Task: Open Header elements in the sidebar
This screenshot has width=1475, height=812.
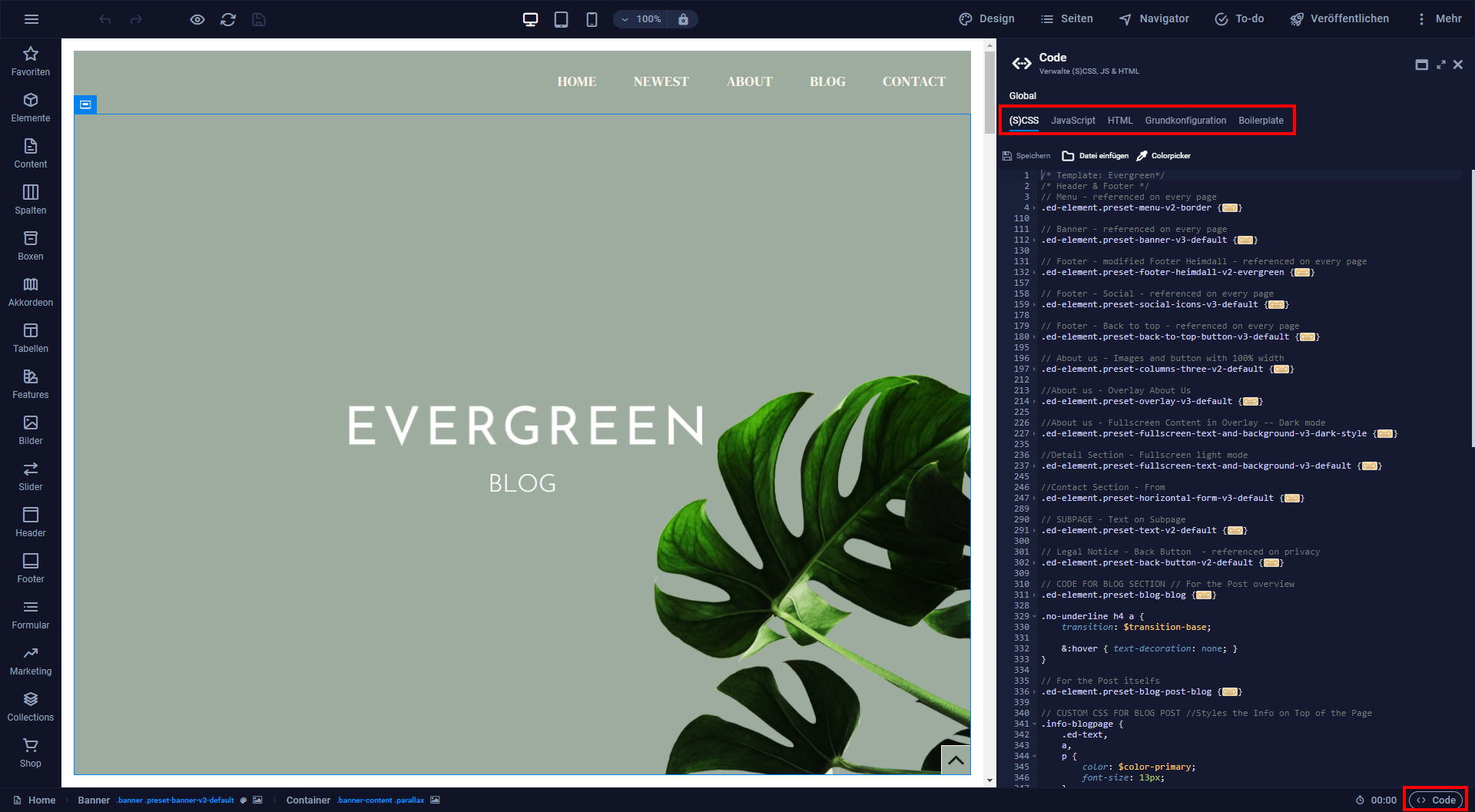Action: (31, 522)
